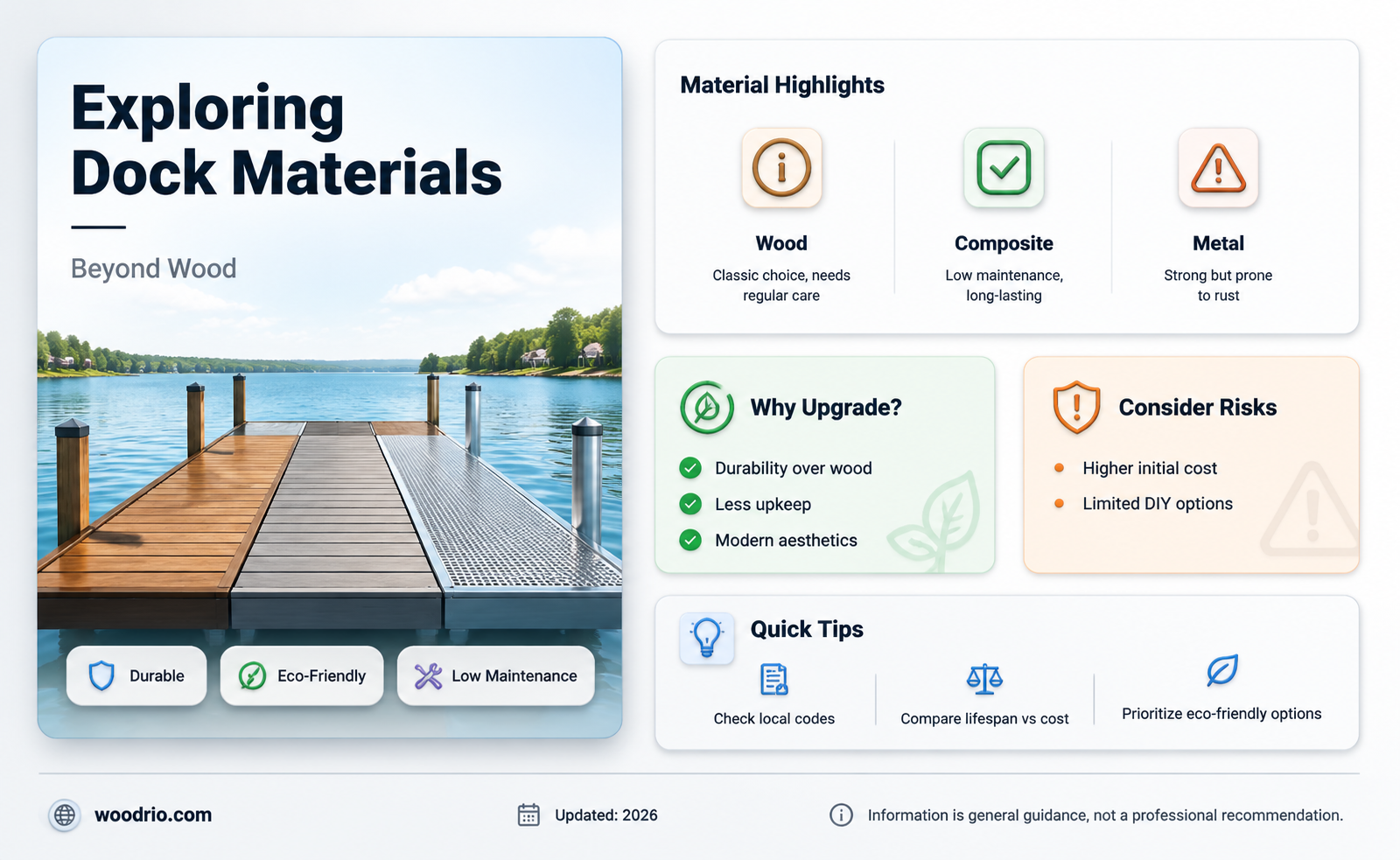The height and width of the screenshot is (860, 1400).
Task: Click the checkmark beside Less upkeep
Action: (690, 504)
